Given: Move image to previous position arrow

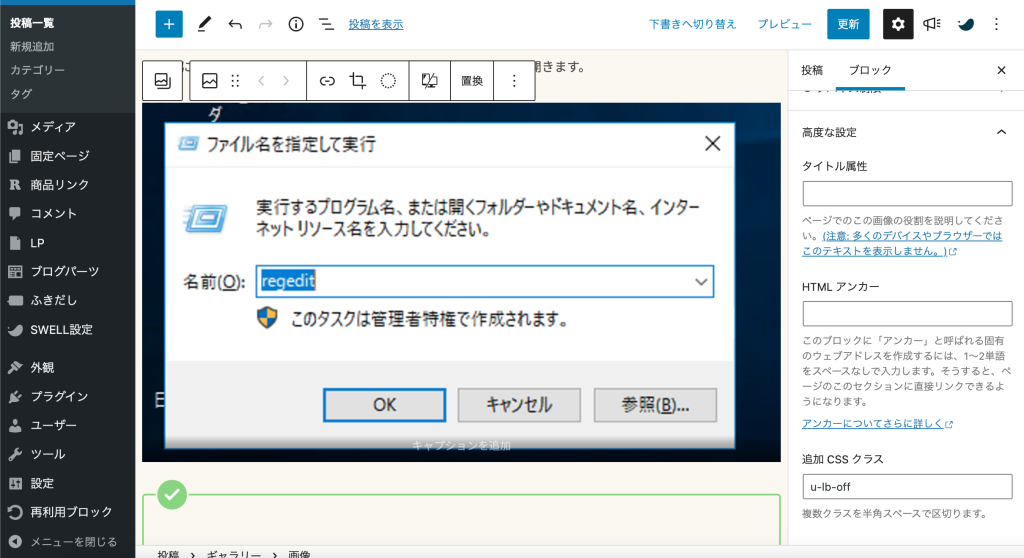Looking at the screenshot, I should point(261,80).
